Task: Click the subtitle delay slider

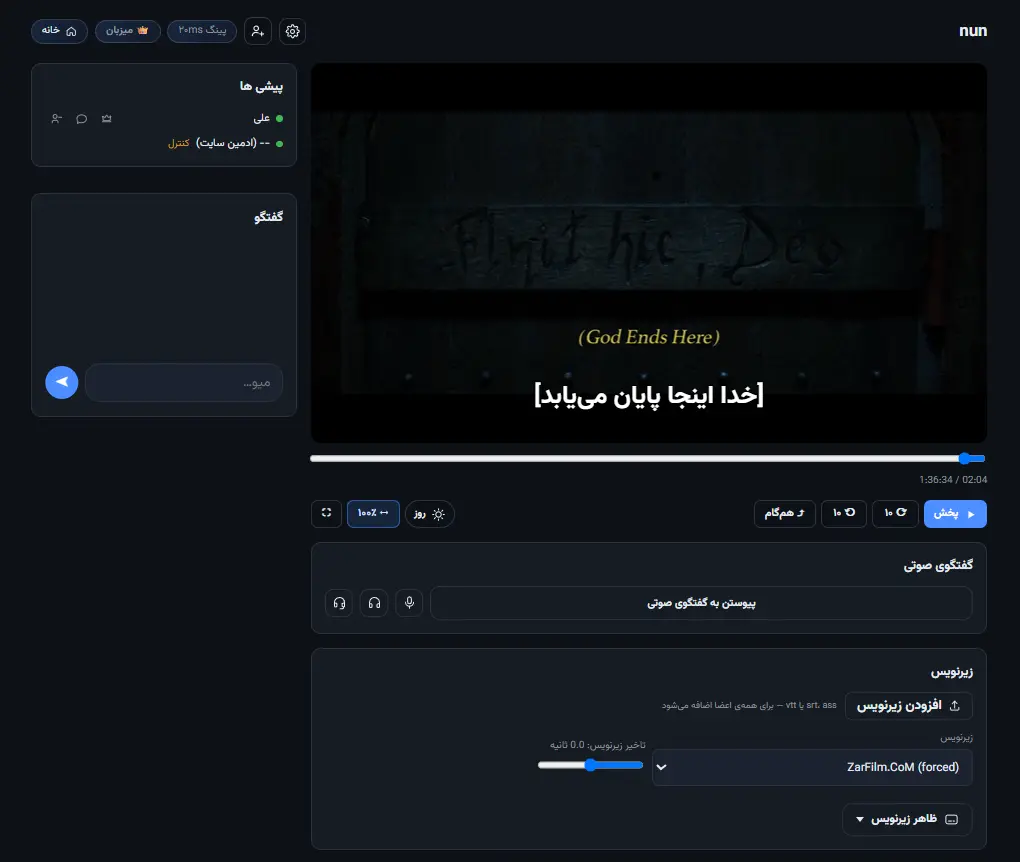Action: pos(590,765)
